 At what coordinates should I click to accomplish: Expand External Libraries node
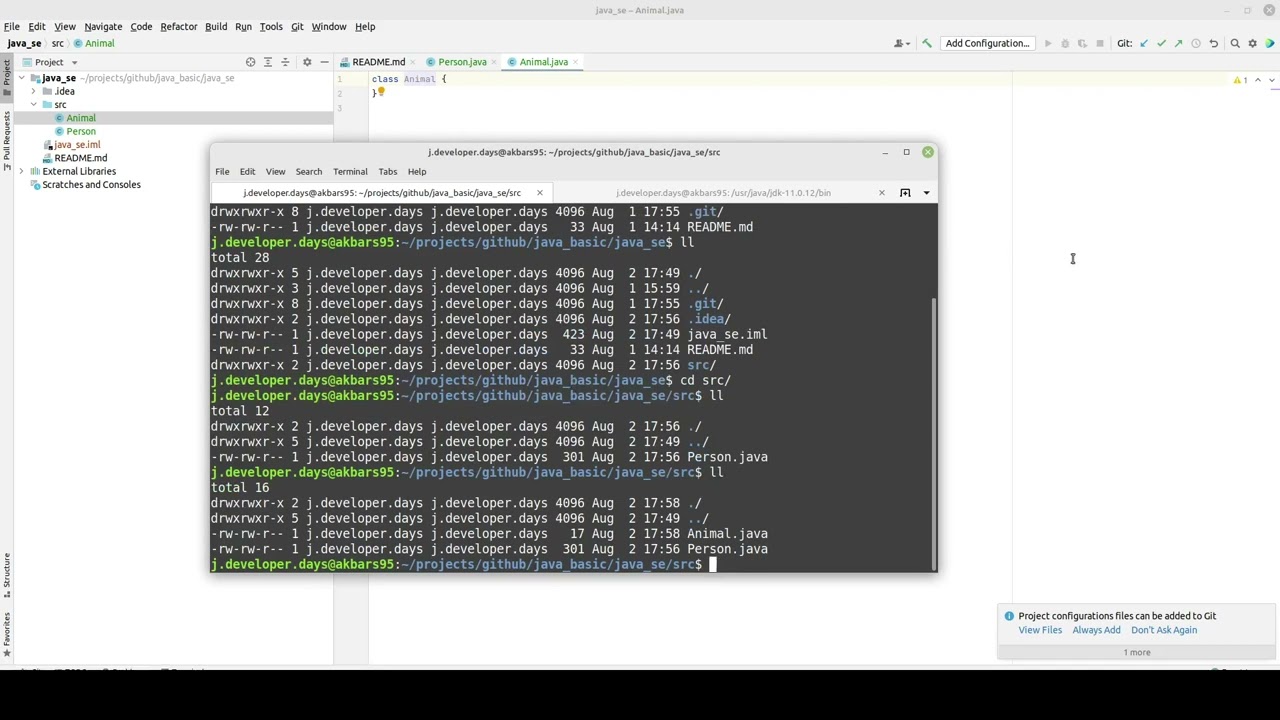(x=21, y=171)
